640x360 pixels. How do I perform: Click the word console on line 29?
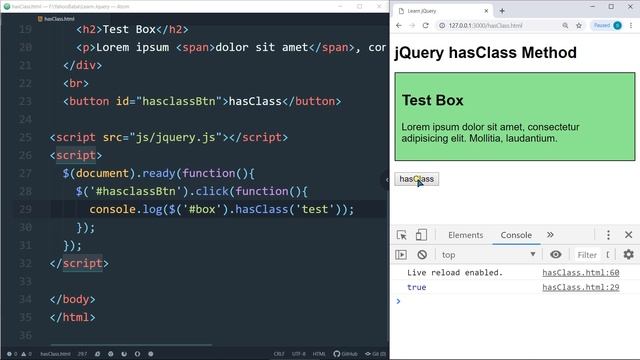point(112,209)
